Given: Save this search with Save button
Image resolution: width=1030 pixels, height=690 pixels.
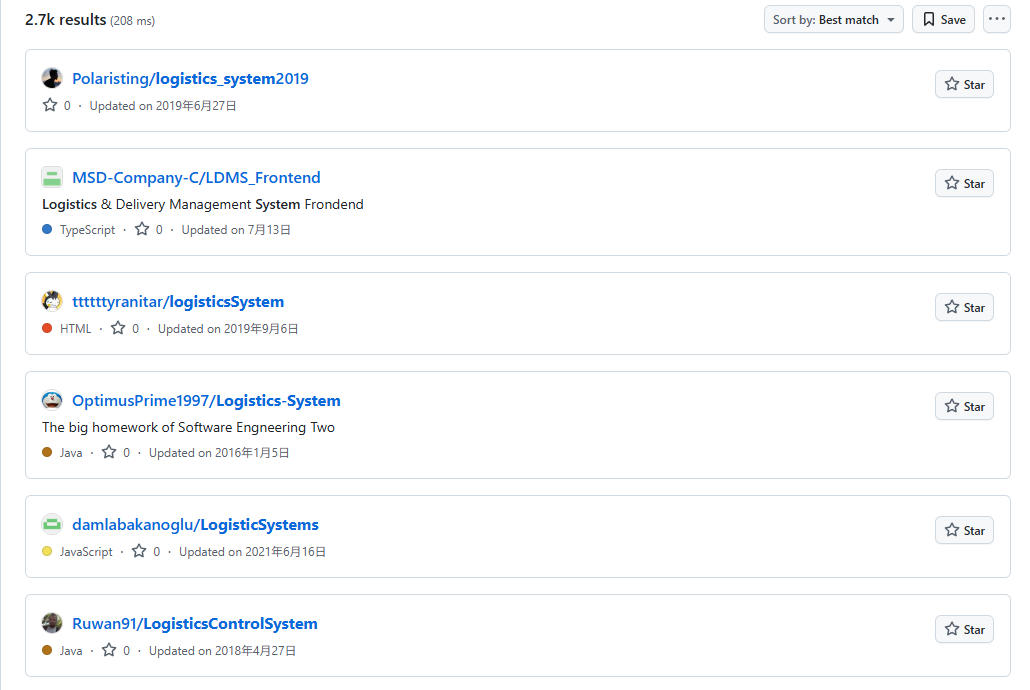Looking at the screenshot, I should coord(943,19).
